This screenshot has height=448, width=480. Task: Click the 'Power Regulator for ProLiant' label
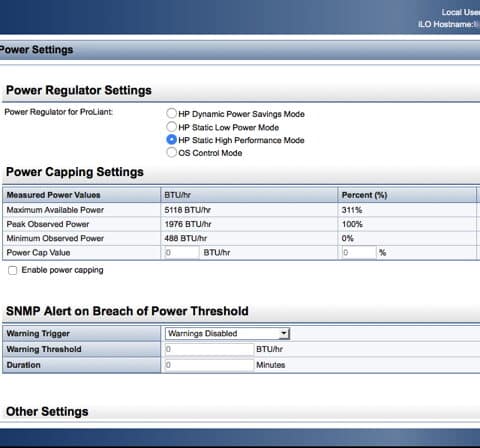[x=58, y=112]
